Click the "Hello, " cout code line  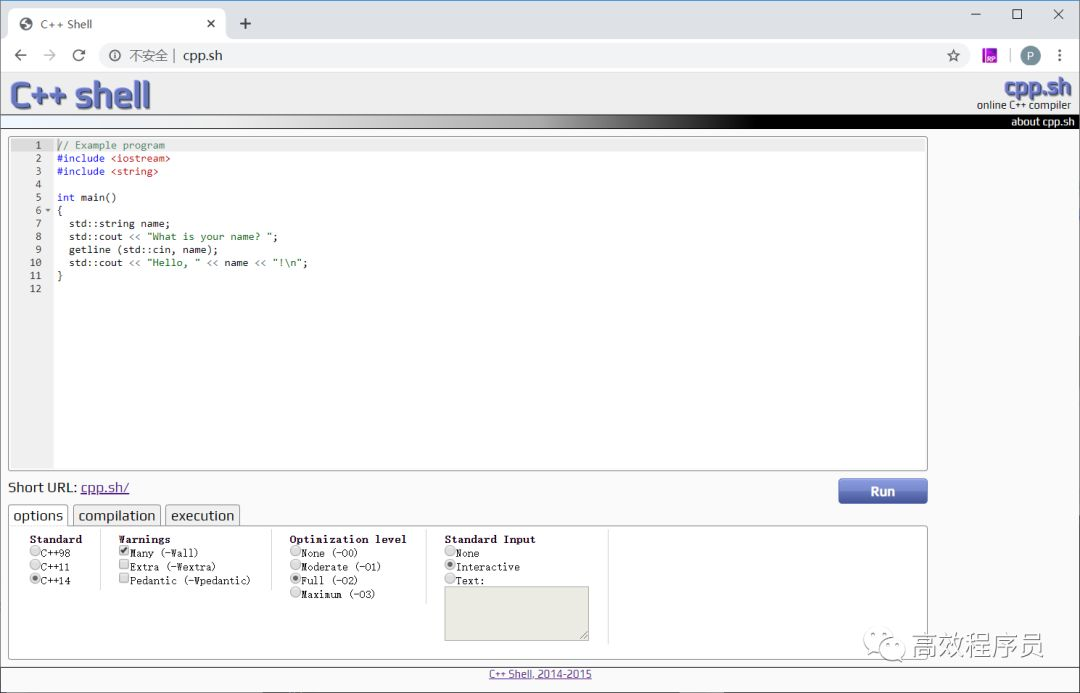point(188,263)
